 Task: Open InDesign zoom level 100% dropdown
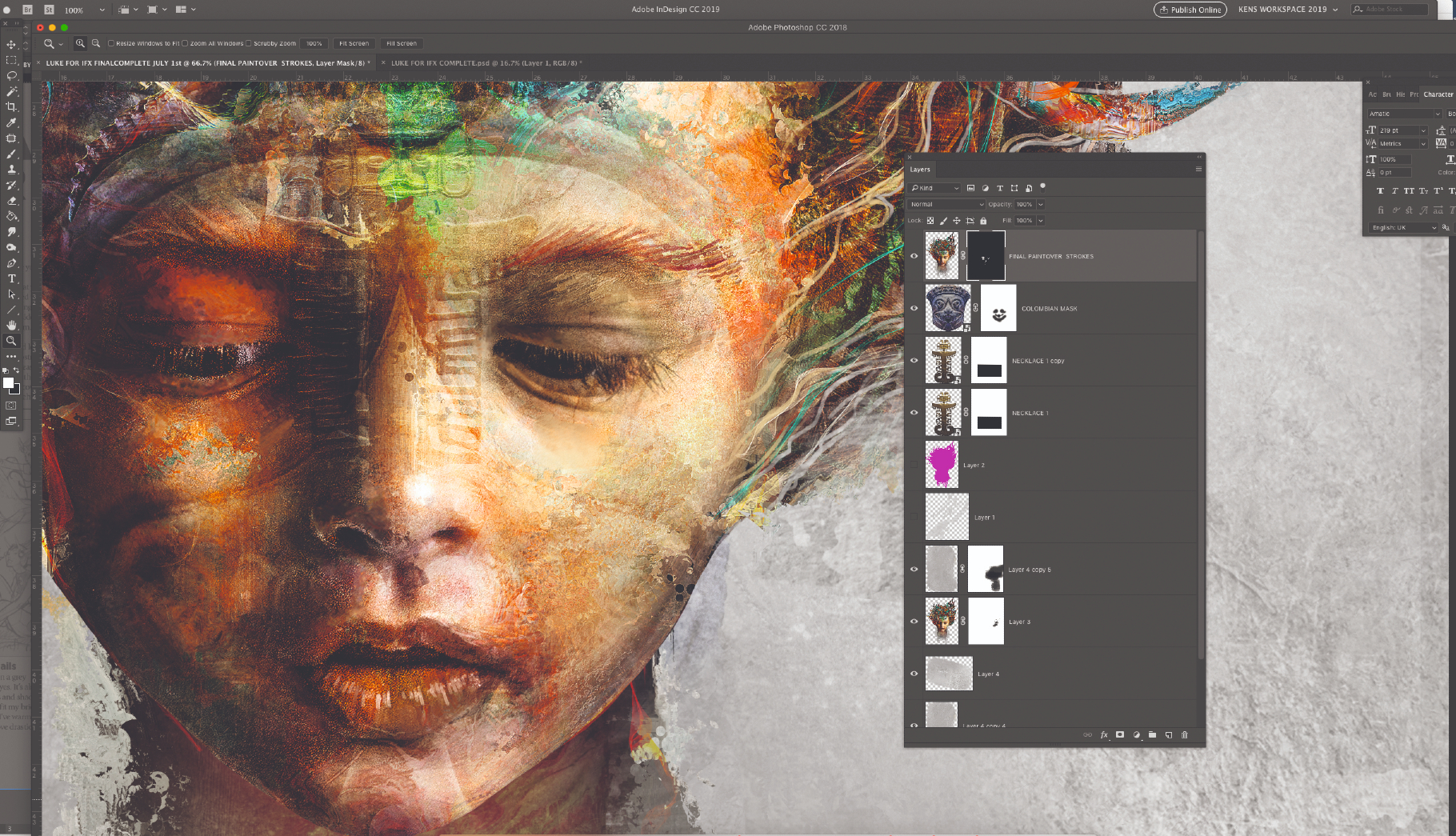102,10
